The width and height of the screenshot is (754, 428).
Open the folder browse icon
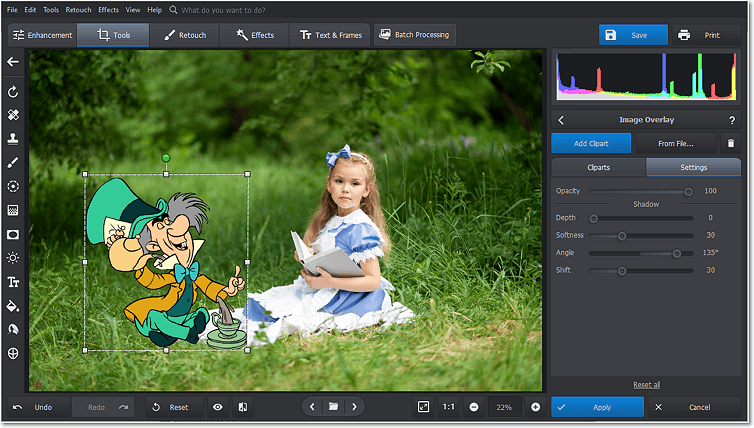[333, 407]
